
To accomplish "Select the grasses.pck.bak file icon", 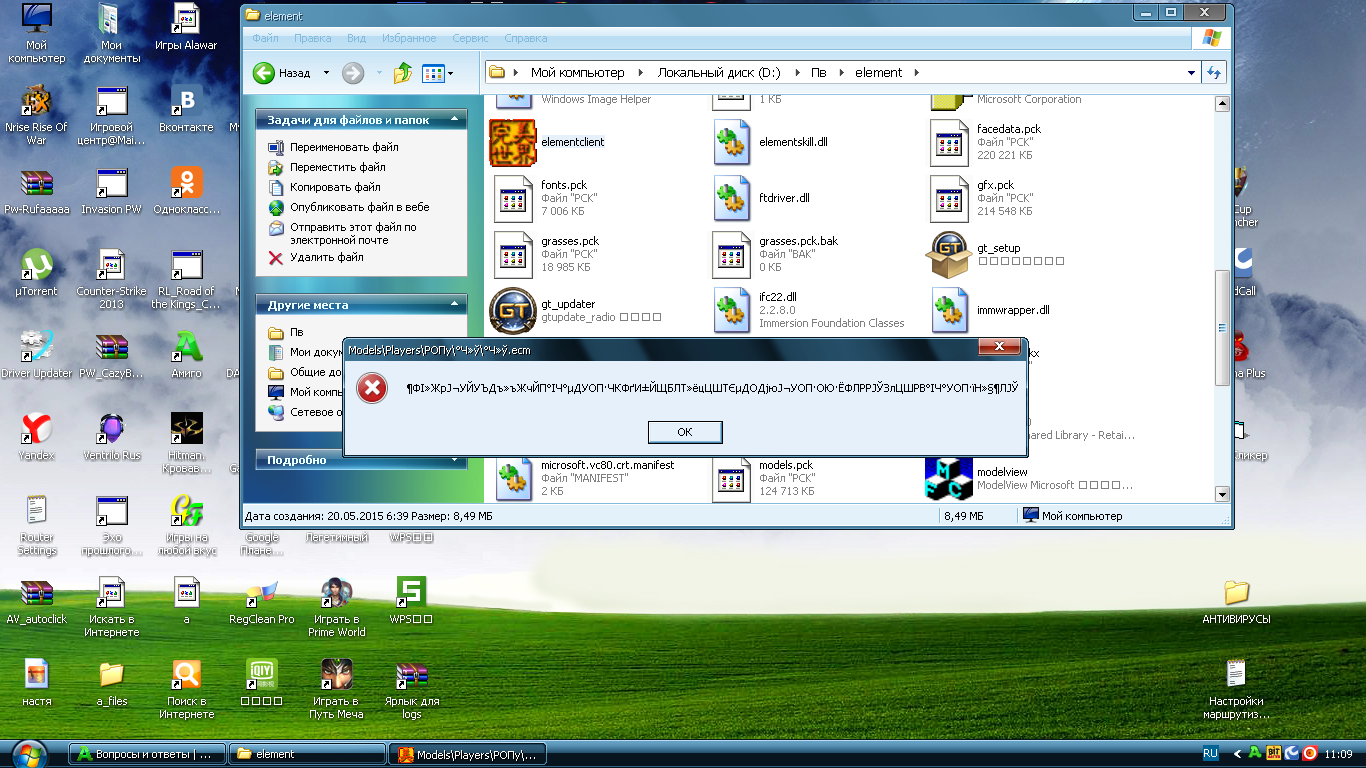I will 732,255.
